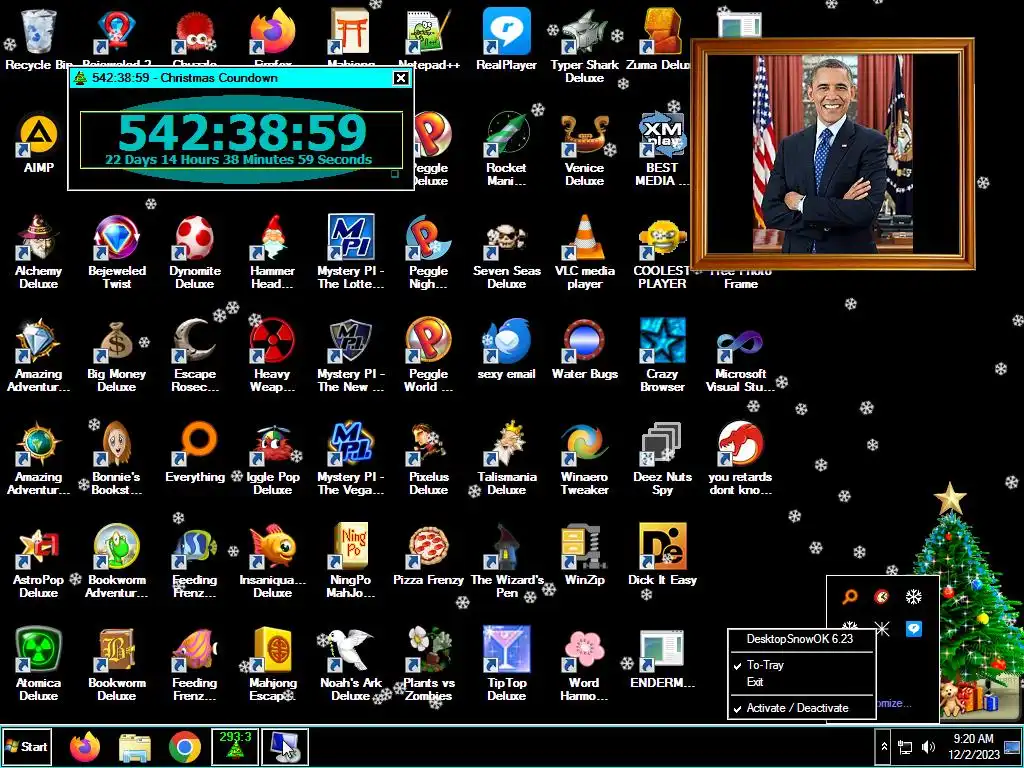
Task: Close the Christmas Countdown window
Action: (401, 78)
